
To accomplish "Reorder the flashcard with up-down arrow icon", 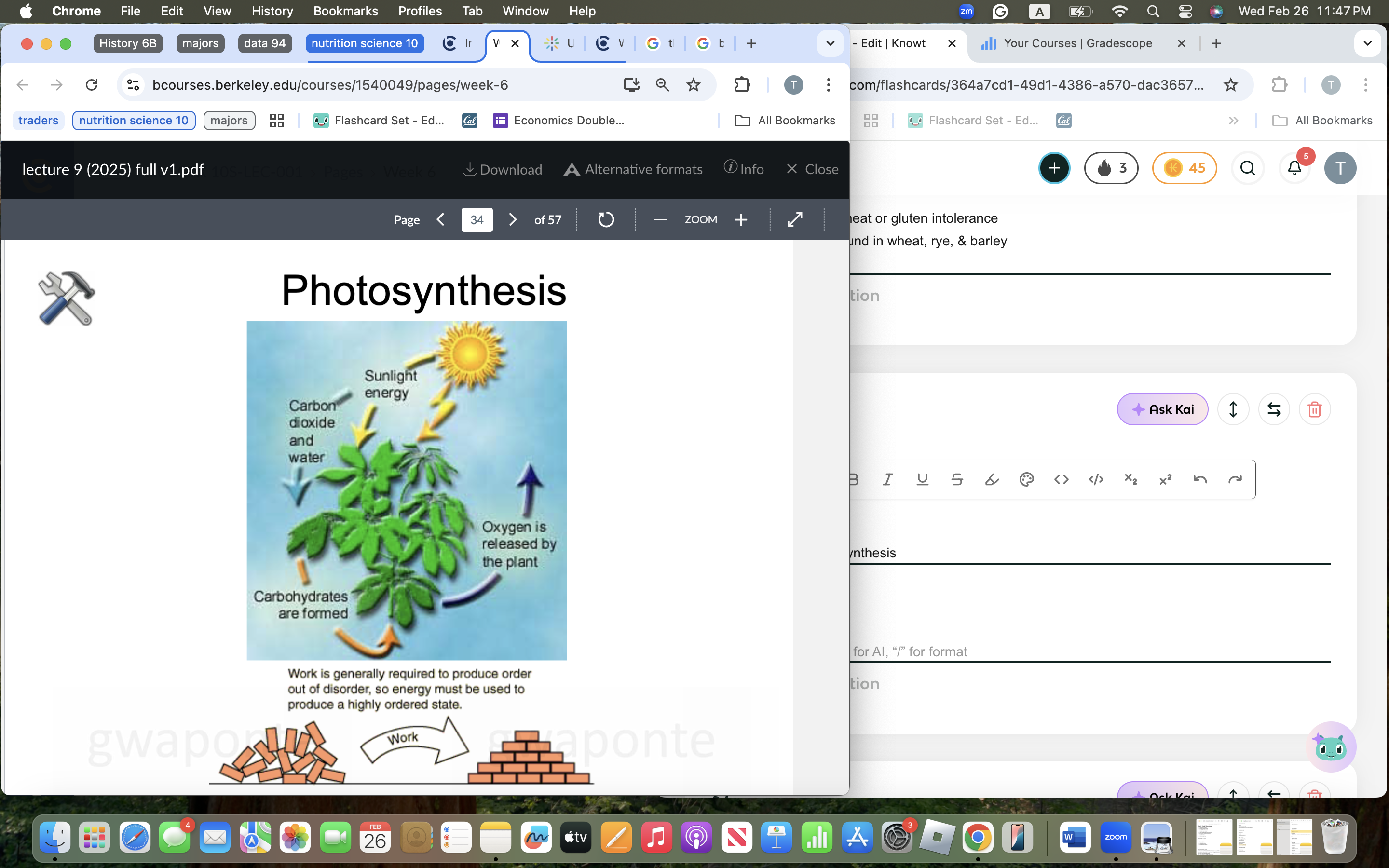I will pyautogui.click(x=1233, y=409).
